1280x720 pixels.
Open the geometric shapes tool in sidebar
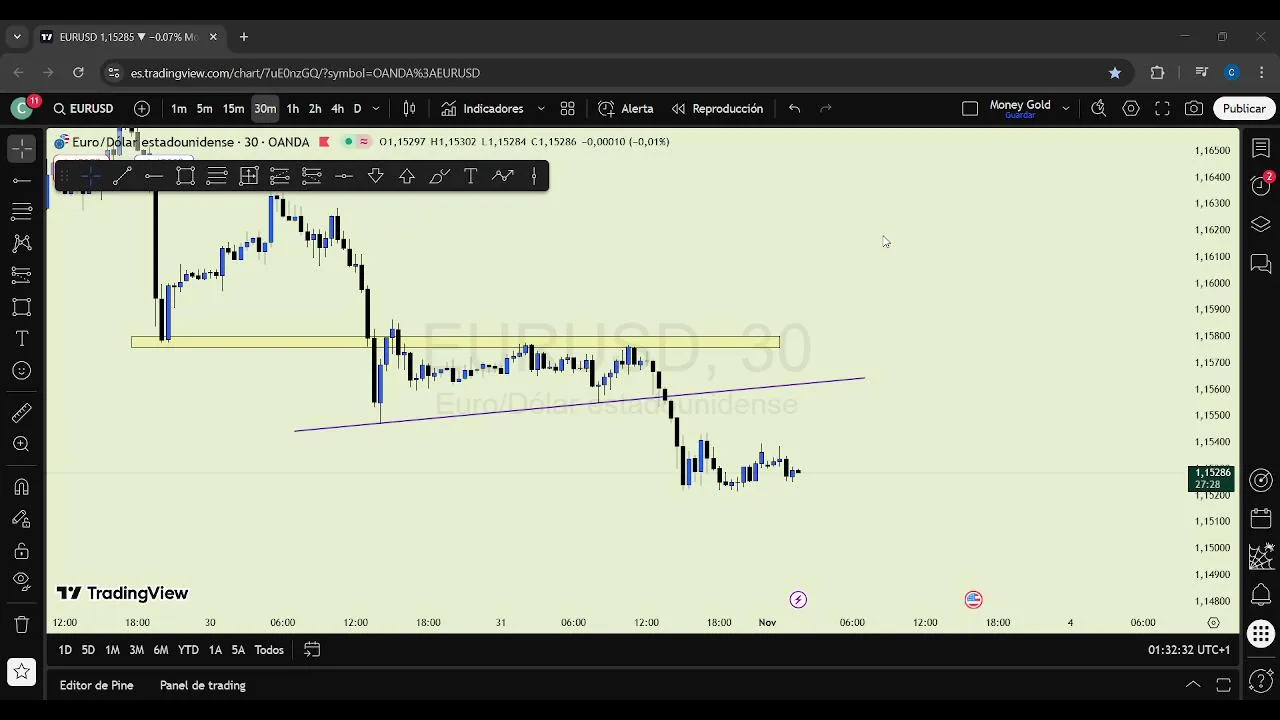(21, 307)
